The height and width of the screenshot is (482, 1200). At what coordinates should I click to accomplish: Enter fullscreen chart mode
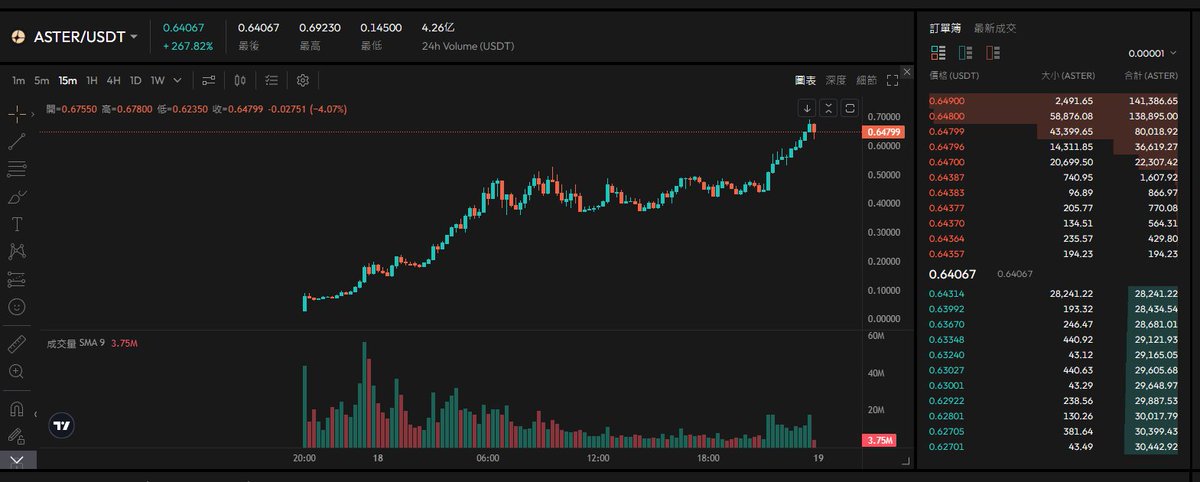[x=892, y=80]
